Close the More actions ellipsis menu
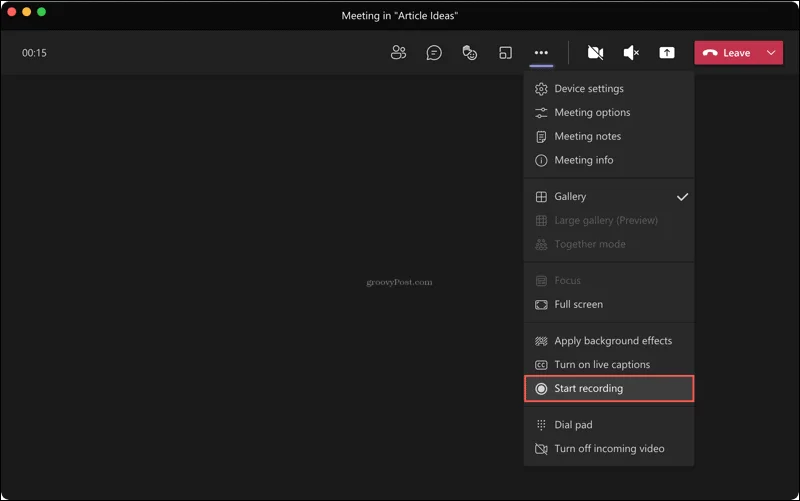This screenshot has height=501, width=800. [x=541, y=53]
